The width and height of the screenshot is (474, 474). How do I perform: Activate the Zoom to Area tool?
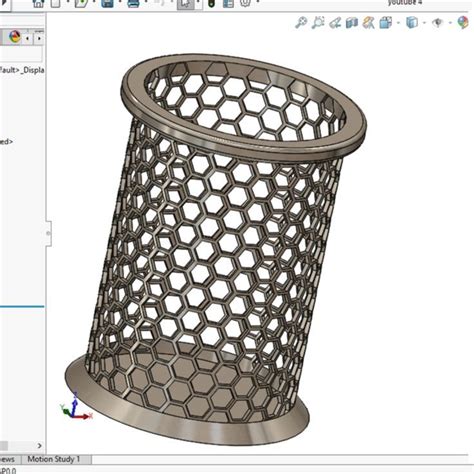[x=318, y=23]
